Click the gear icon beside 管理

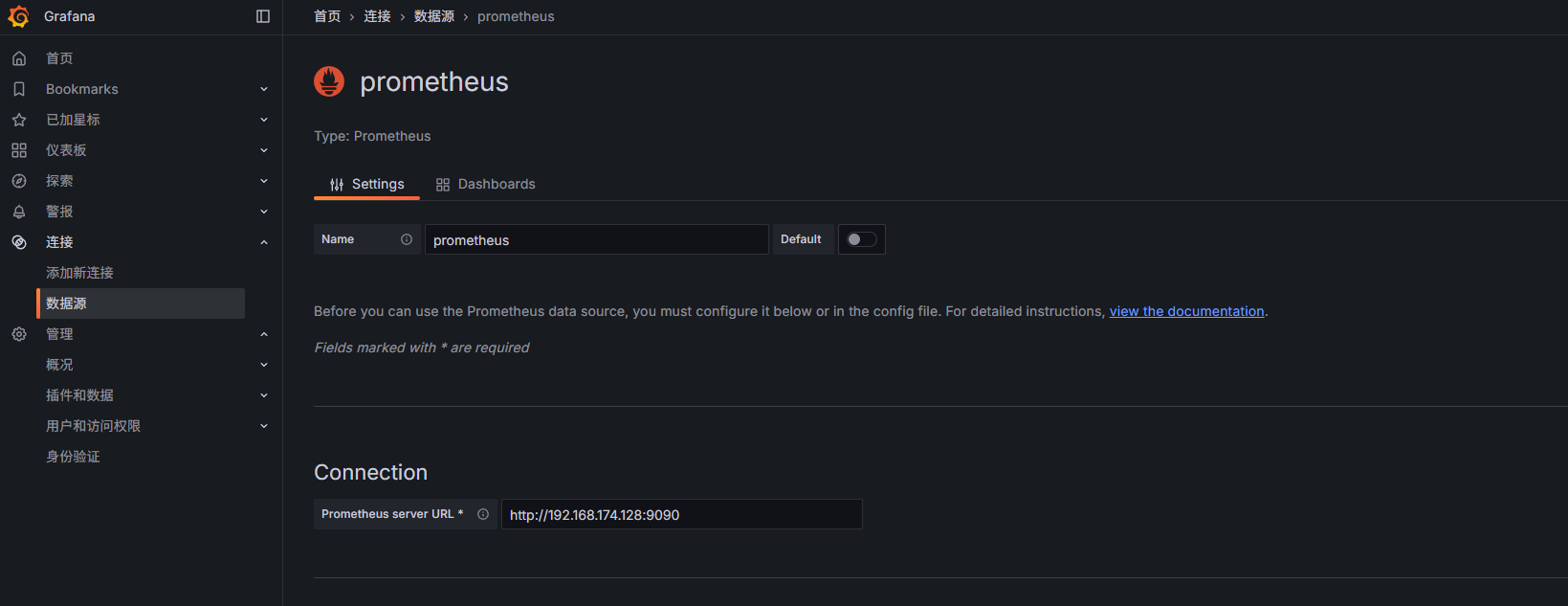19,334
